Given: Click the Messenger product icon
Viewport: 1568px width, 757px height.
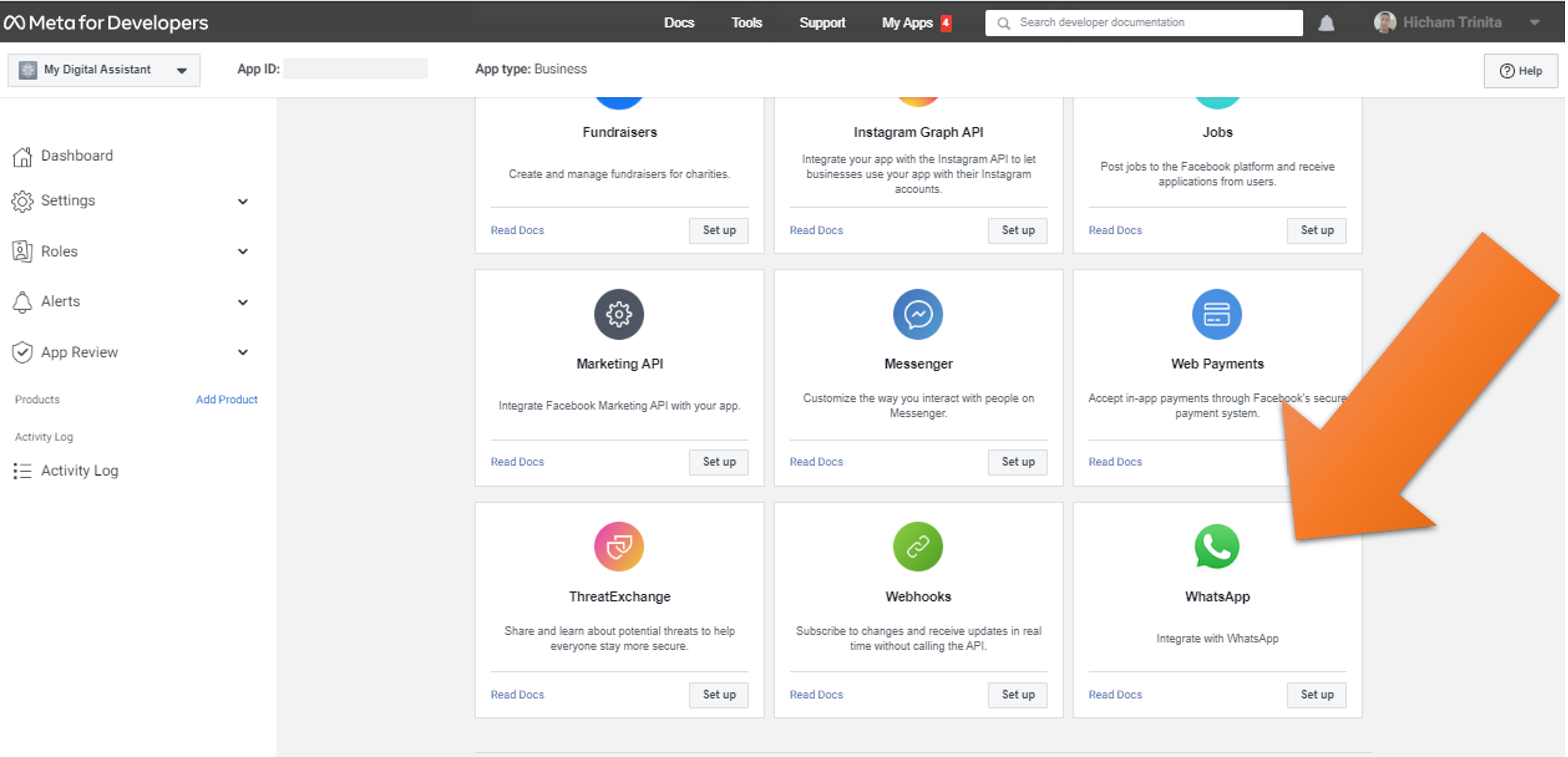Looking at the screenshot, I should pos(917,314).
